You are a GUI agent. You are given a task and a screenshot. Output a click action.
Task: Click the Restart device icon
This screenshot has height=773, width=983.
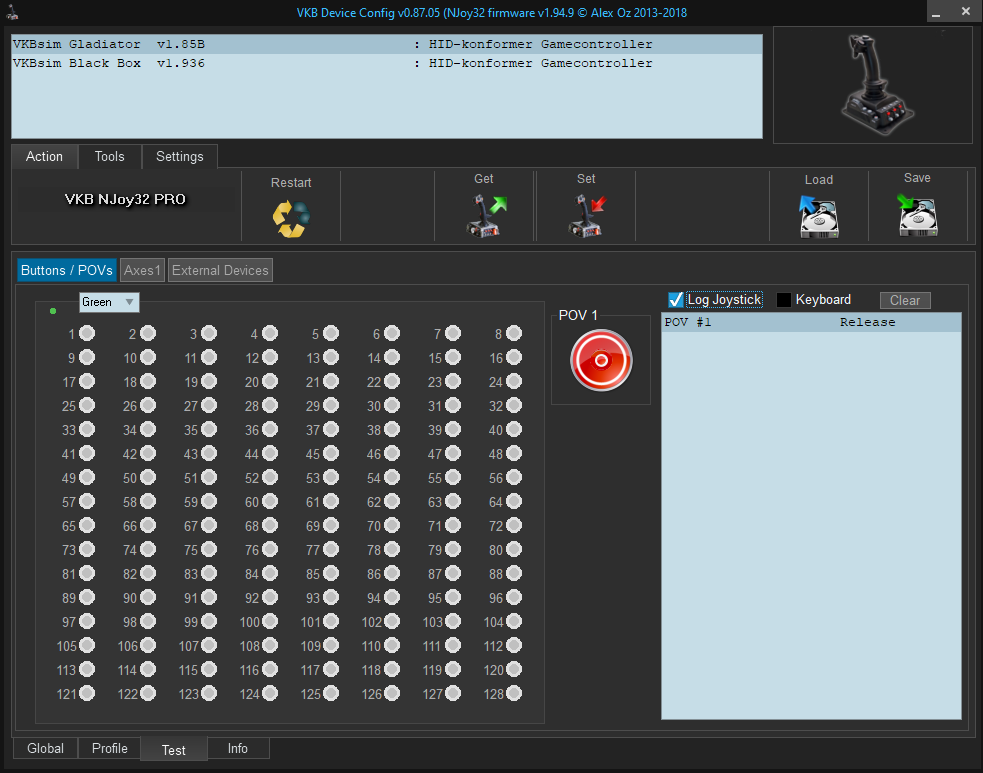pyautogui.click(x=291, y=217)
